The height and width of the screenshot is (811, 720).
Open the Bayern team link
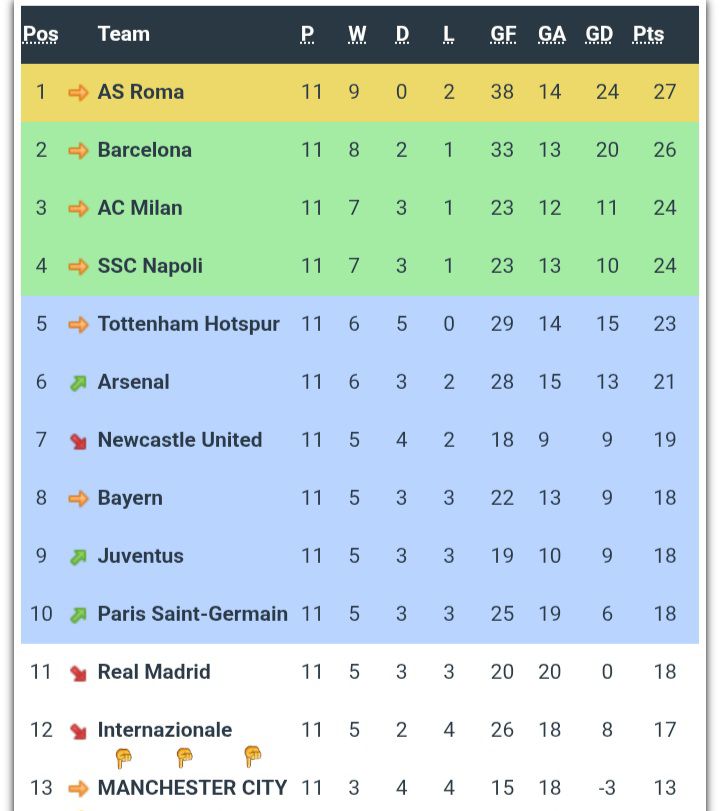[130, 498]
